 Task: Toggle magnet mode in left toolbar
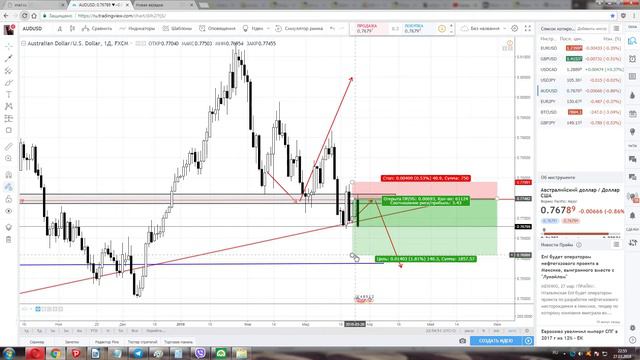pos(9,175)
